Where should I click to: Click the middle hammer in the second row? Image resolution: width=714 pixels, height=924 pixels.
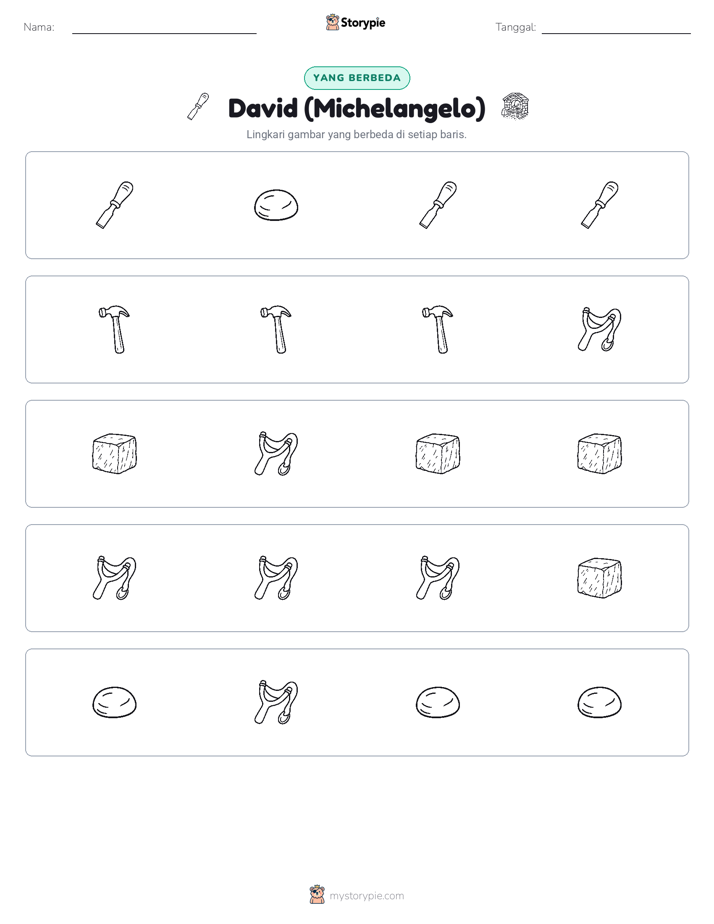click(276, 329)
